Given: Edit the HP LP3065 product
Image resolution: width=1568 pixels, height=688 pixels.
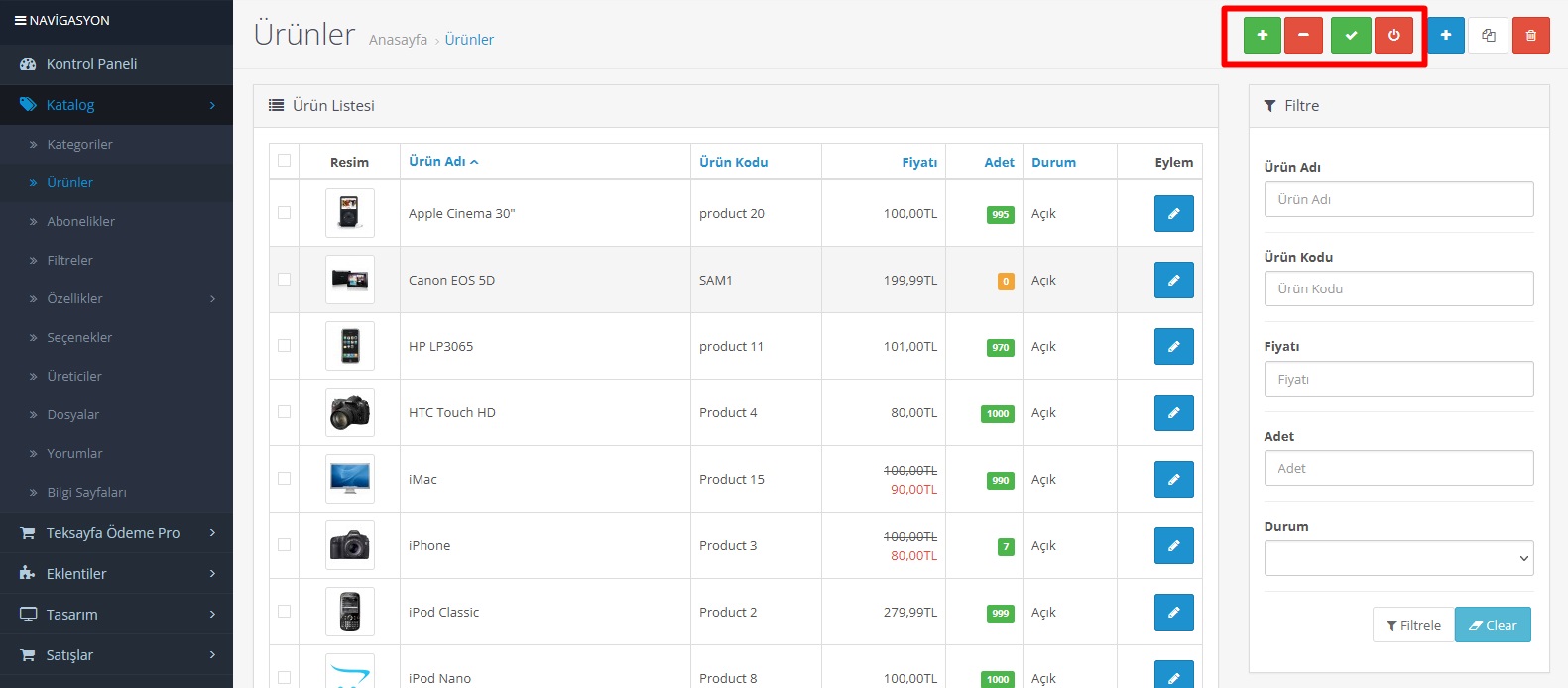Looking at the screenshot, I should [1174, 346].
